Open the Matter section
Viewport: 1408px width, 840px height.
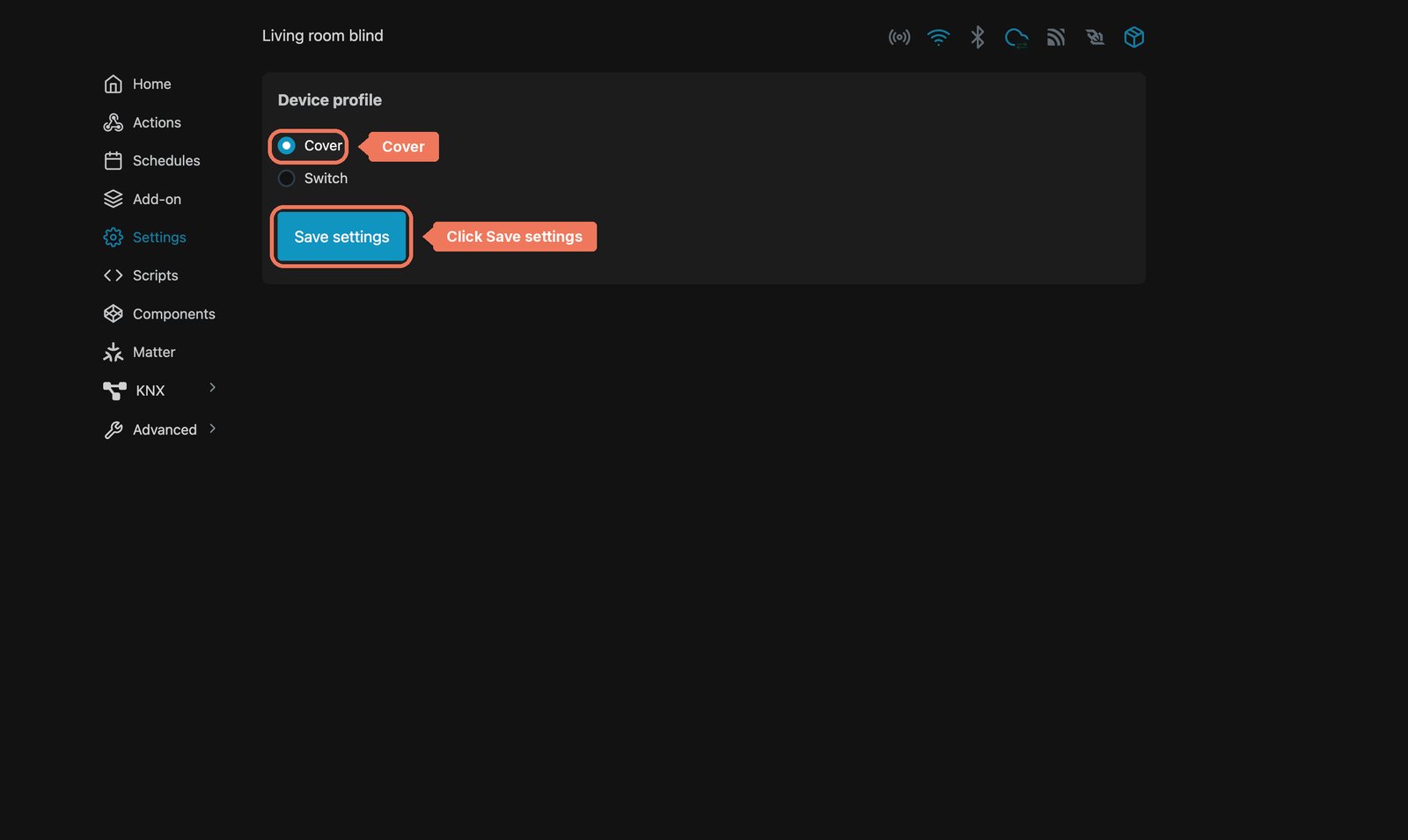(139, 352)
